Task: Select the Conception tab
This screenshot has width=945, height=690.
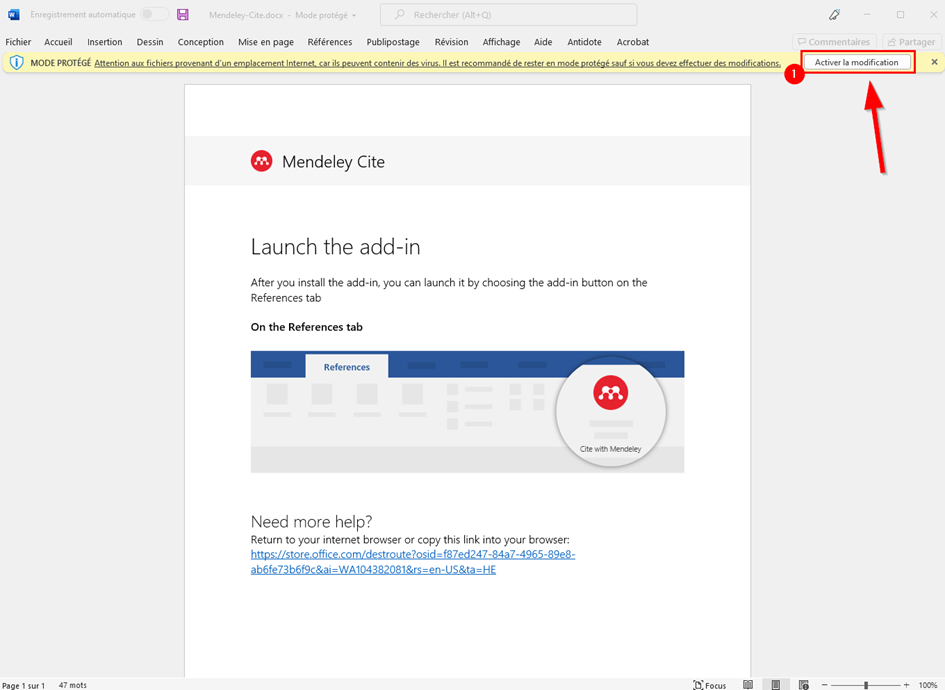Action: coord(201,42)
